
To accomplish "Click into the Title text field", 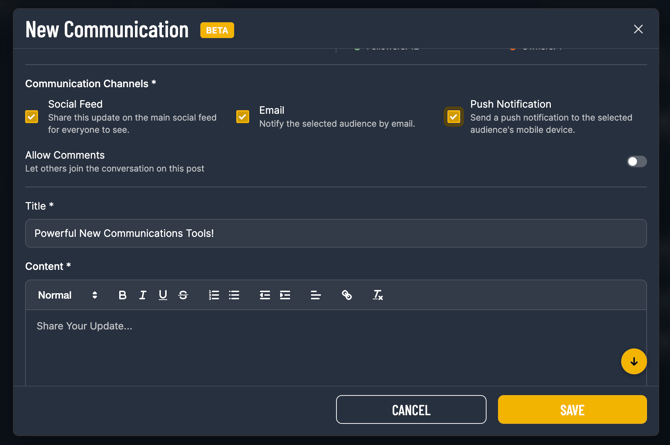I will (x=335, y=233).
